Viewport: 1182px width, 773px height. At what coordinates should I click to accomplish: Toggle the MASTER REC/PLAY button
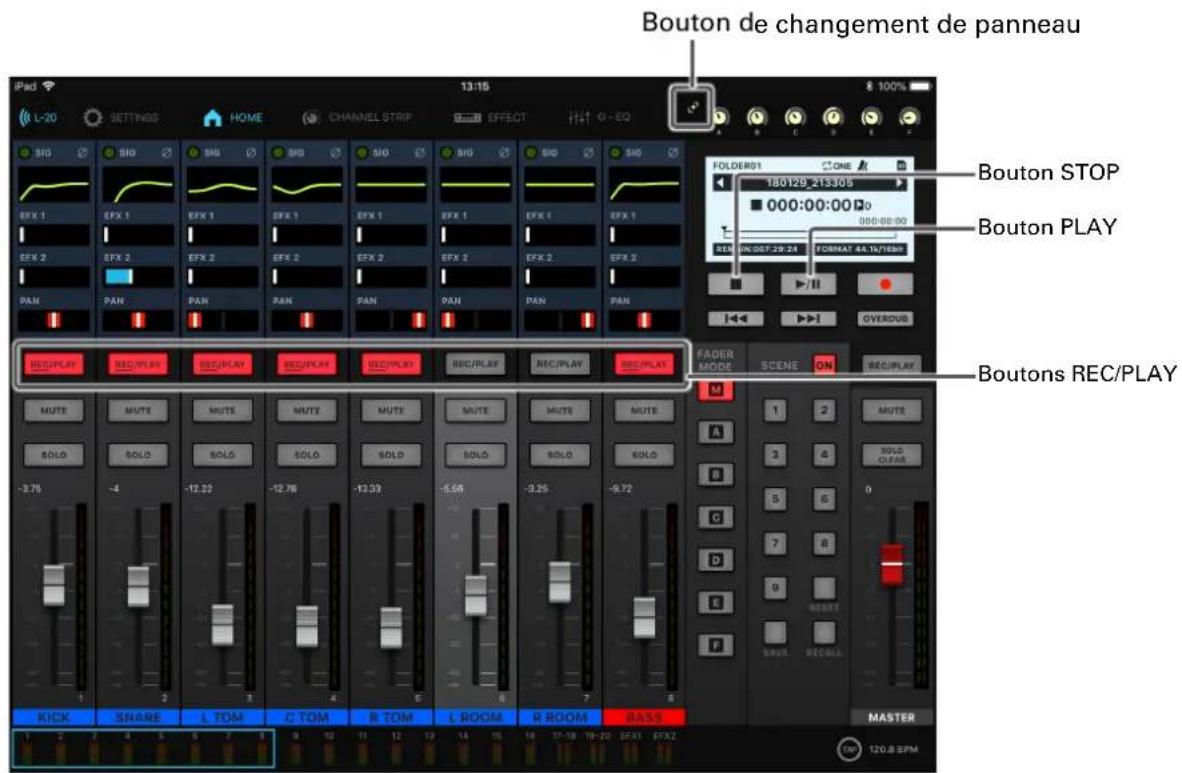coord(891,365)
